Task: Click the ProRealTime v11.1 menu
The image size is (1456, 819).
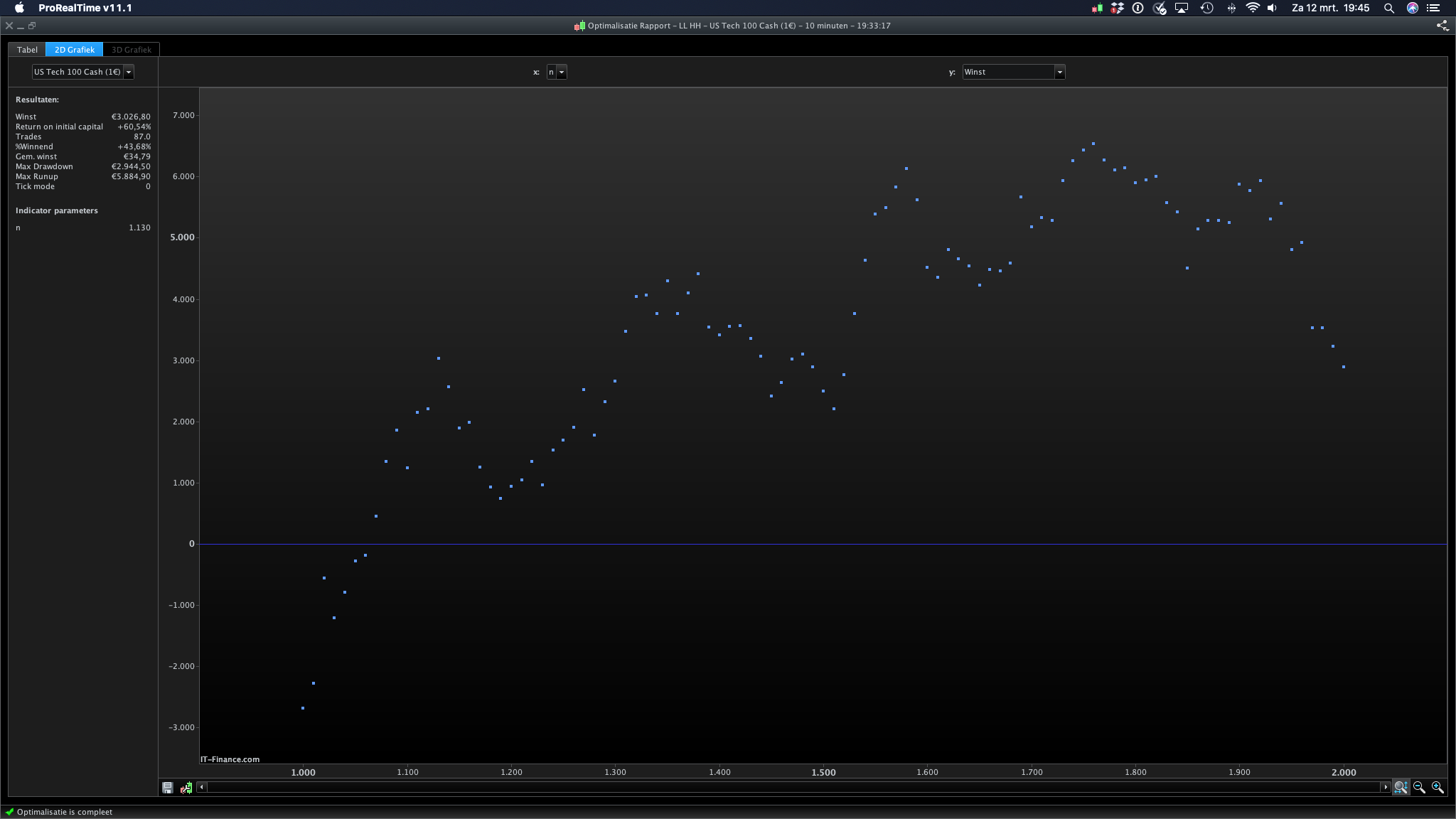Action: coord(85,8)
